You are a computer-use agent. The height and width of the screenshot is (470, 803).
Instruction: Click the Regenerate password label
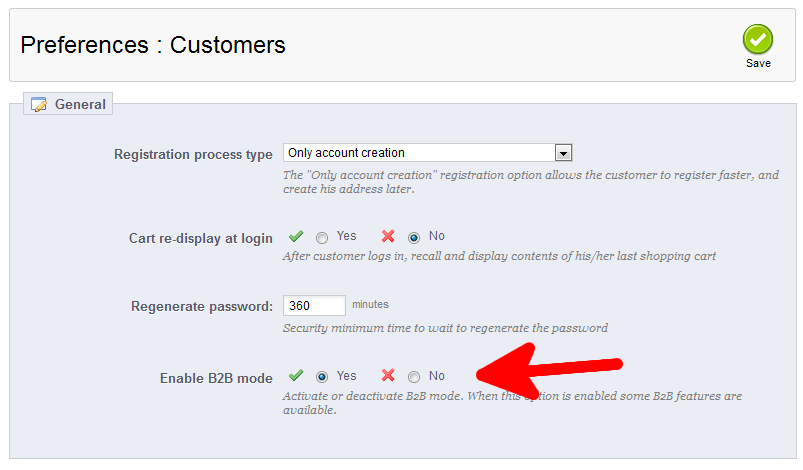pyautogui.click(x=202, y=306)
